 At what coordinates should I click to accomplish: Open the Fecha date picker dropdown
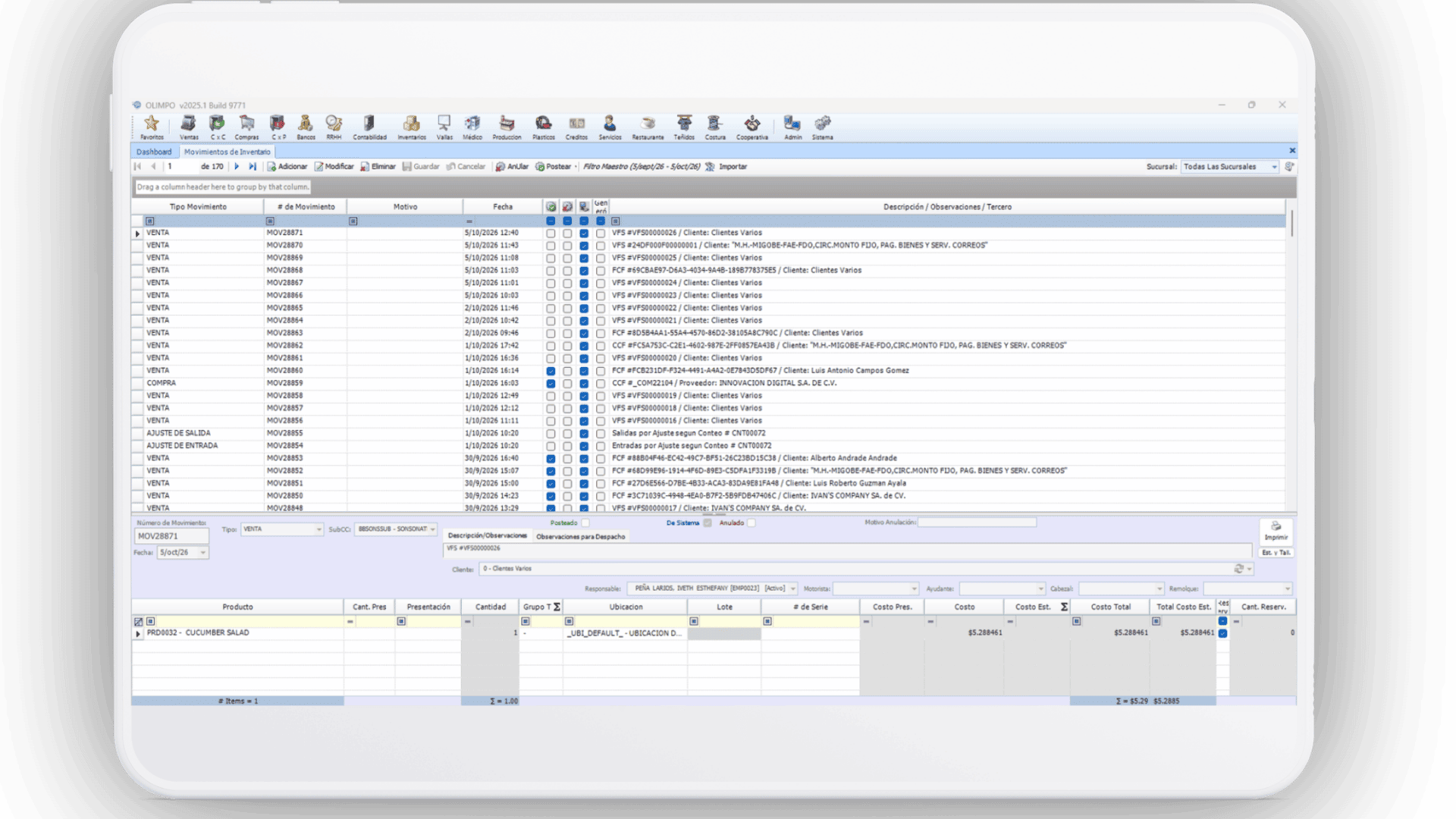tap(203, 553)
